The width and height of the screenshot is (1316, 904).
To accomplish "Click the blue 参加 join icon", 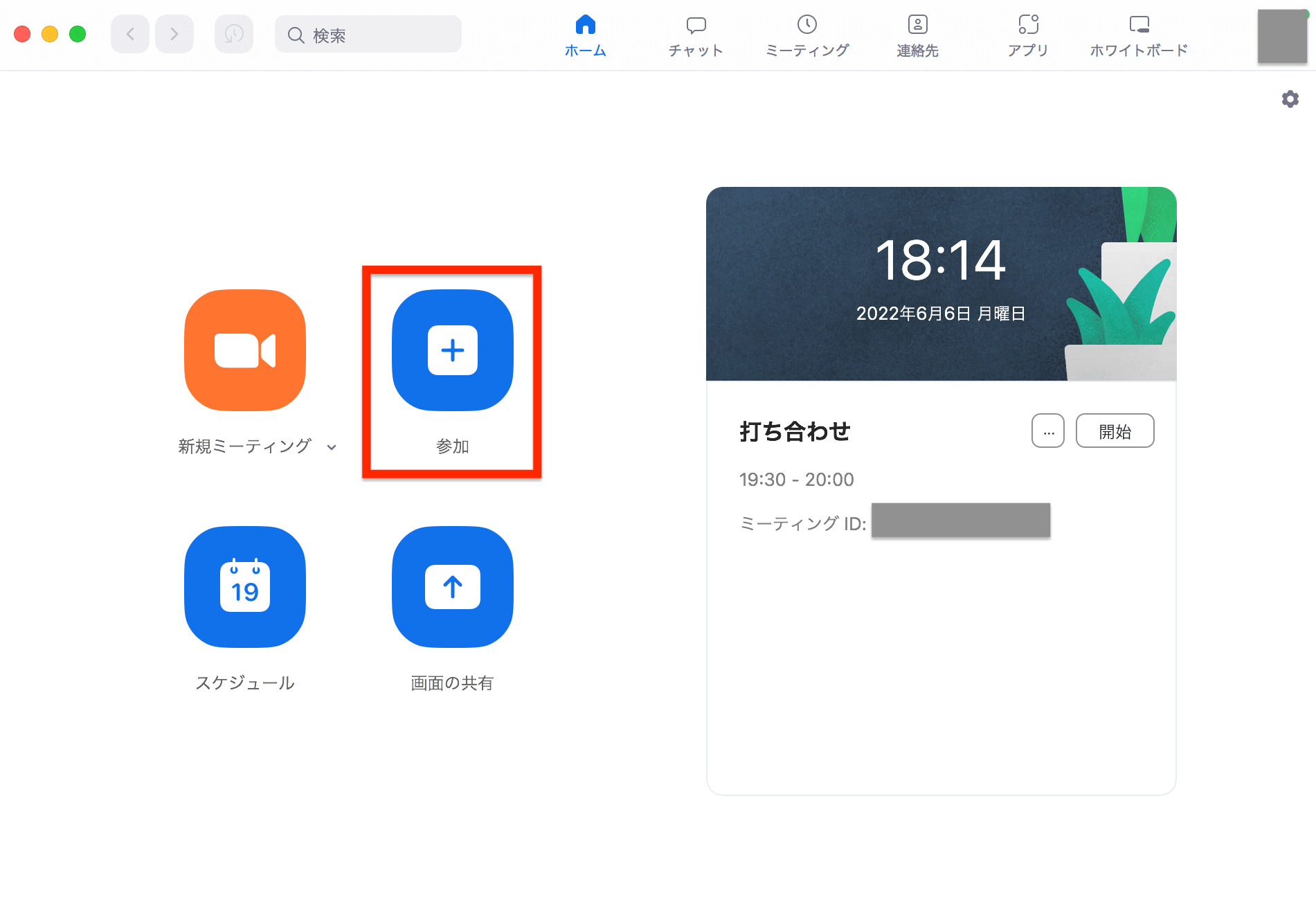I will point(453,350).
